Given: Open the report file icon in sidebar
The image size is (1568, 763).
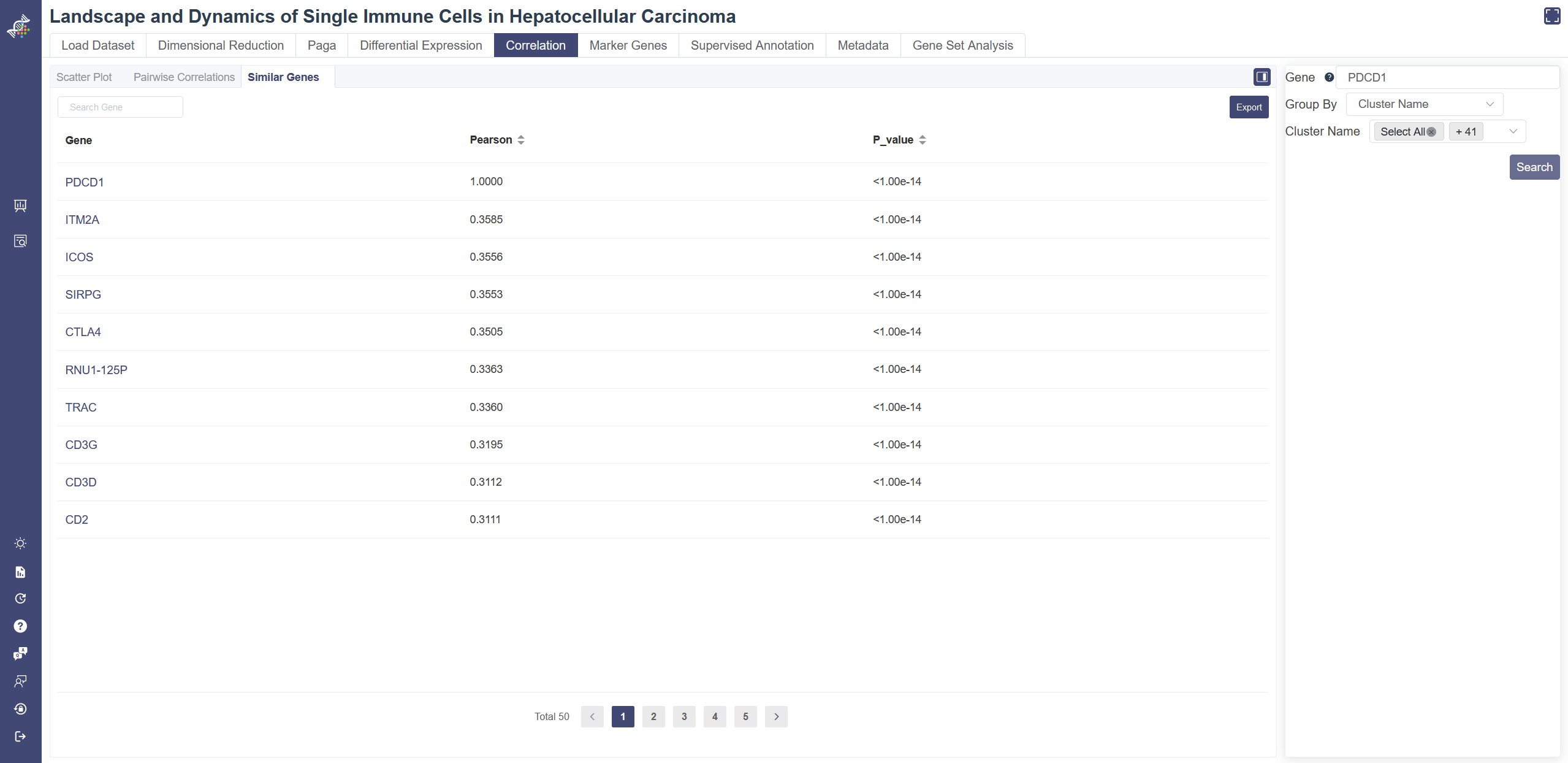Looking at the screenshot, I should [x=20, y=572].
